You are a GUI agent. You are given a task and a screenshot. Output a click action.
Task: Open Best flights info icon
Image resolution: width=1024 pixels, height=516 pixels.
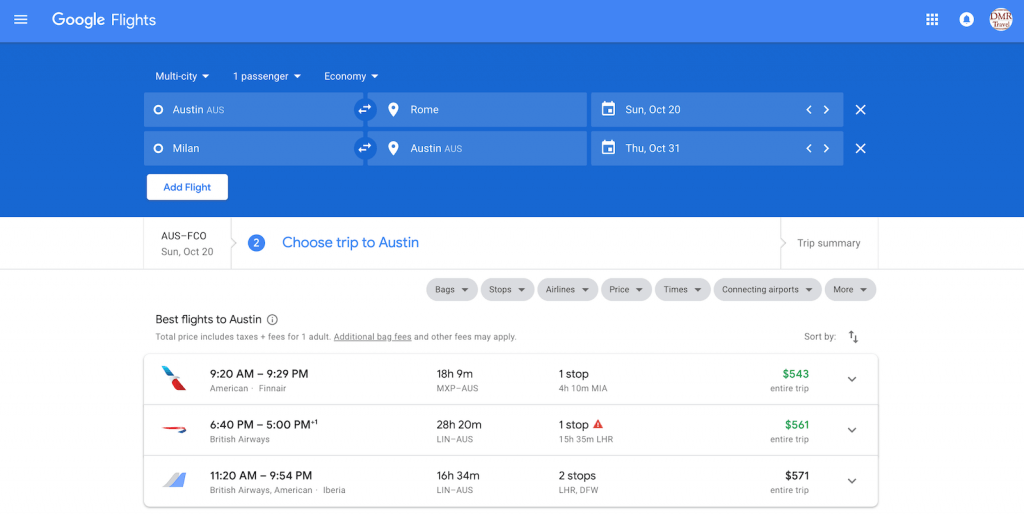pos(272,319)
